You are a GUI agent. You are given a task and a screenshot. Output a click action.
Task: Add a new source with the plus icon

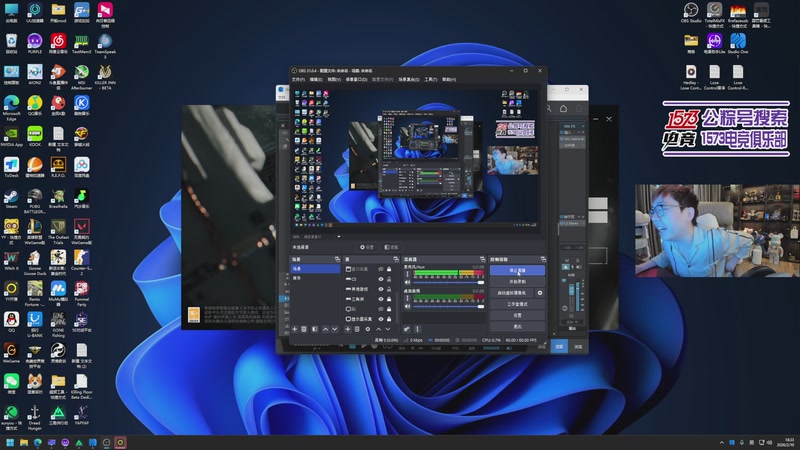click(347, 329)
